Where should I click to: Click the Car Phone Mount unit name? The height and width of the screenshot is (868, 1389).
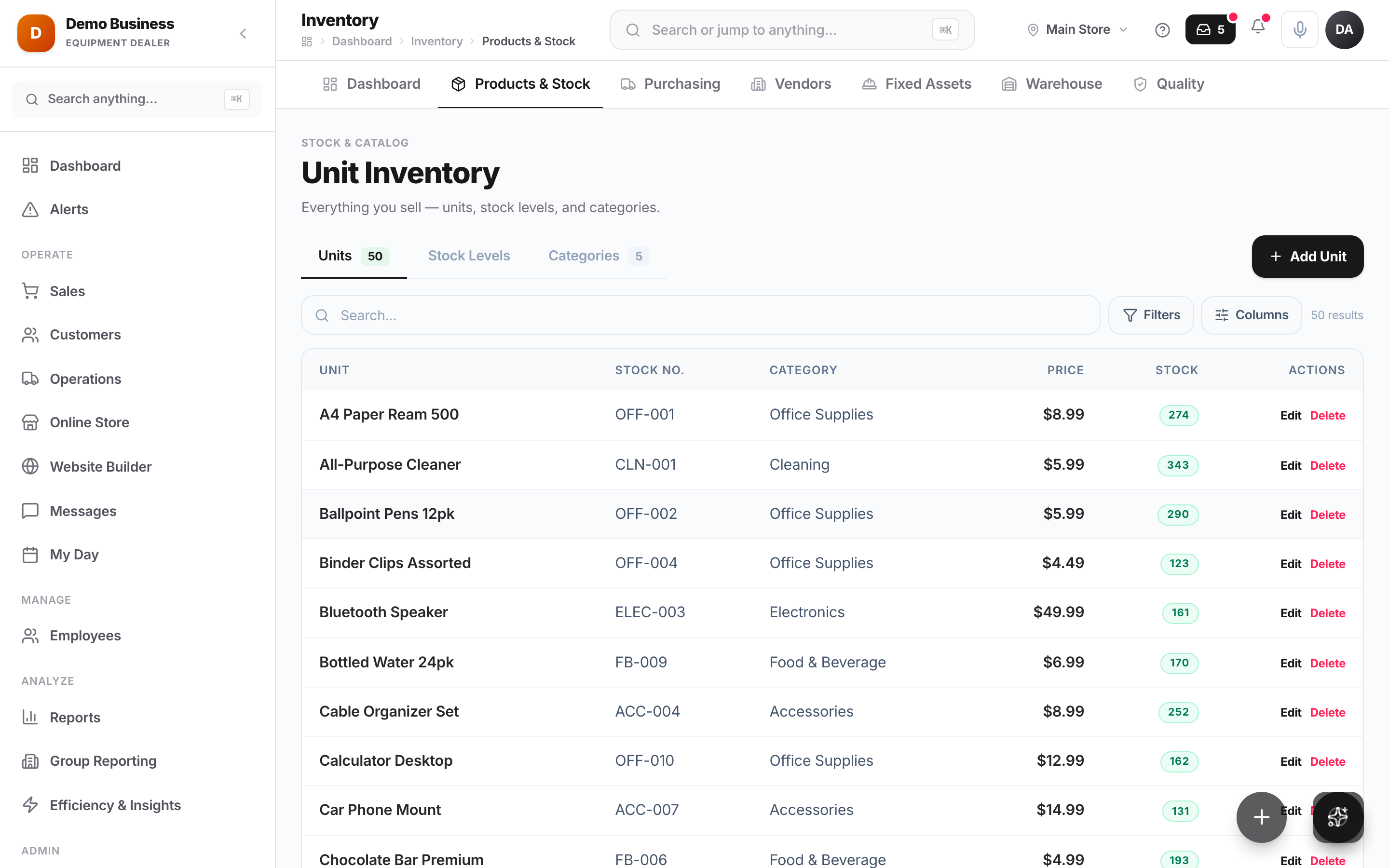click(x=380, y=810)
